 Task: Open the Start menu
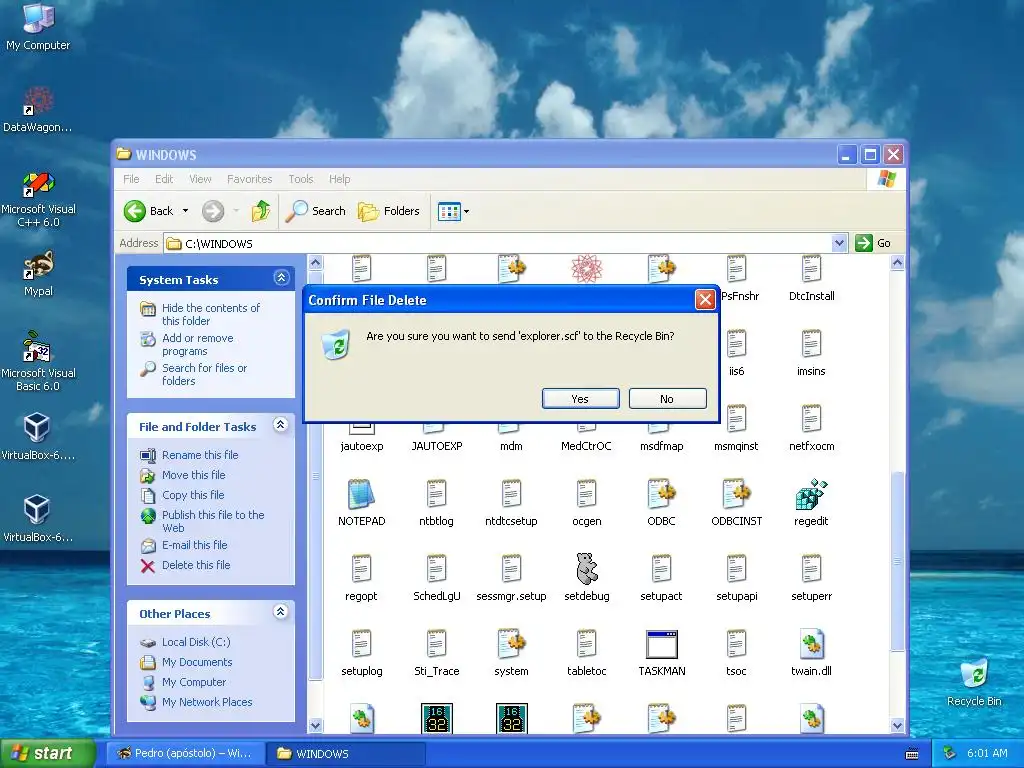(x=48, y=753)
